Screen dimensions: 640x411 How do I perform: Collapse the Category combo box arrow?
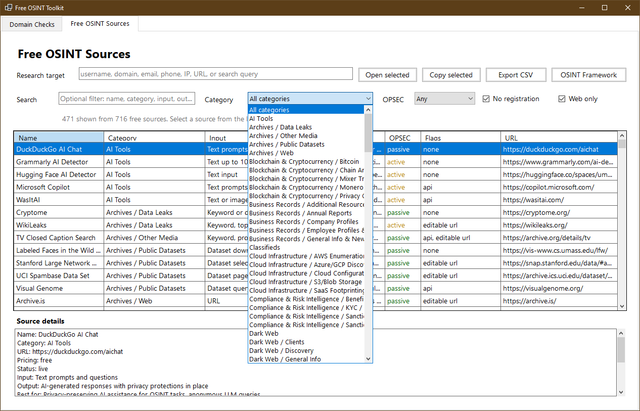pyautogui.click(x=368, y=99)
